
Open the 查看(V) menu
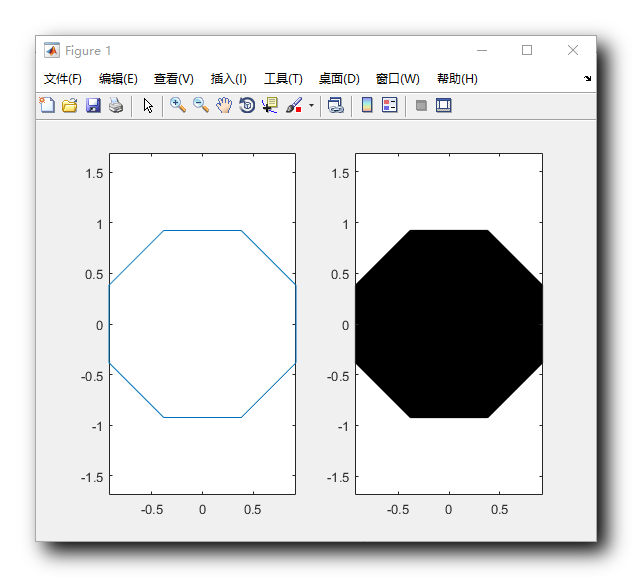(x=174, y=79)
